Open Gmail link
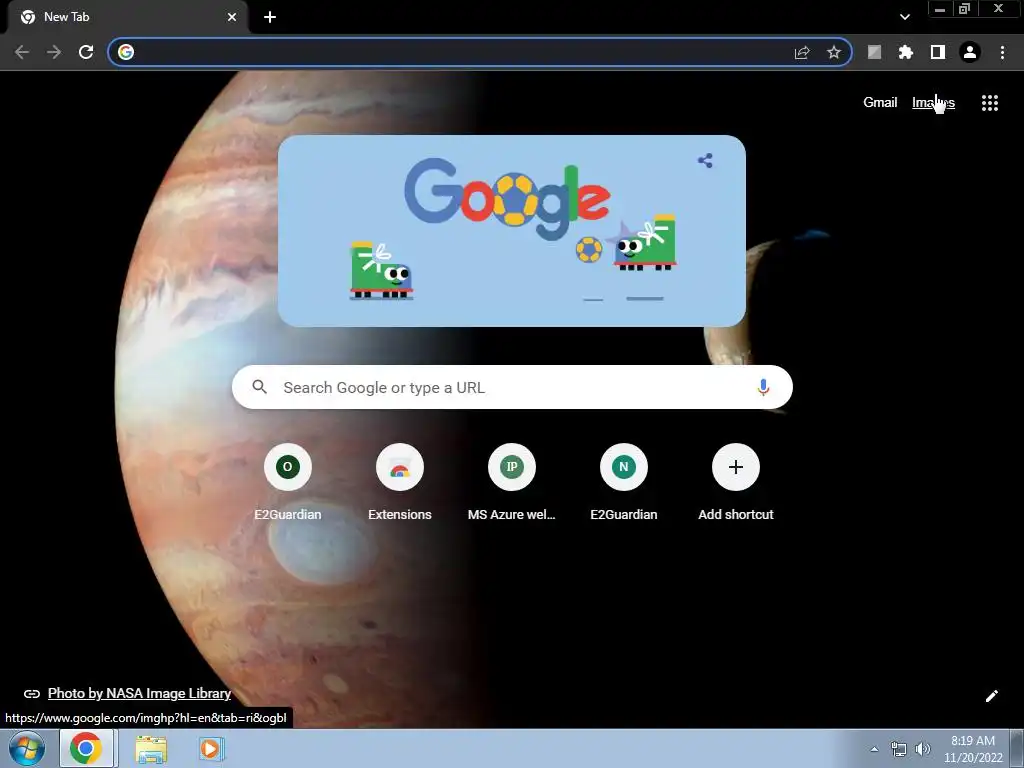The height and width of the screenshot is (768, 1024). pyautogui.click(x=880, y=103)
